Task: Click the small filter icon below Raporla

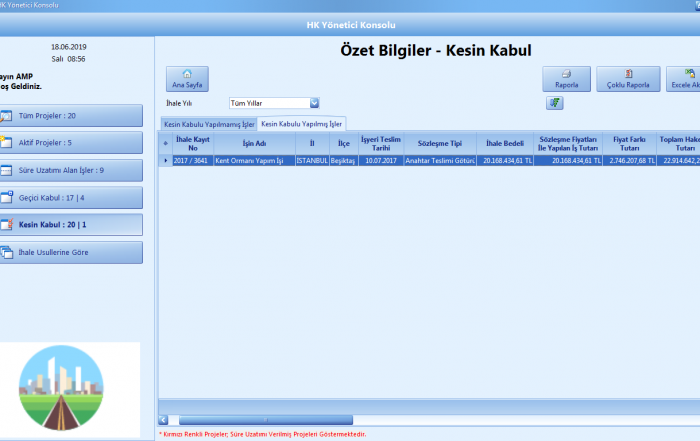Action: point(553,103)
